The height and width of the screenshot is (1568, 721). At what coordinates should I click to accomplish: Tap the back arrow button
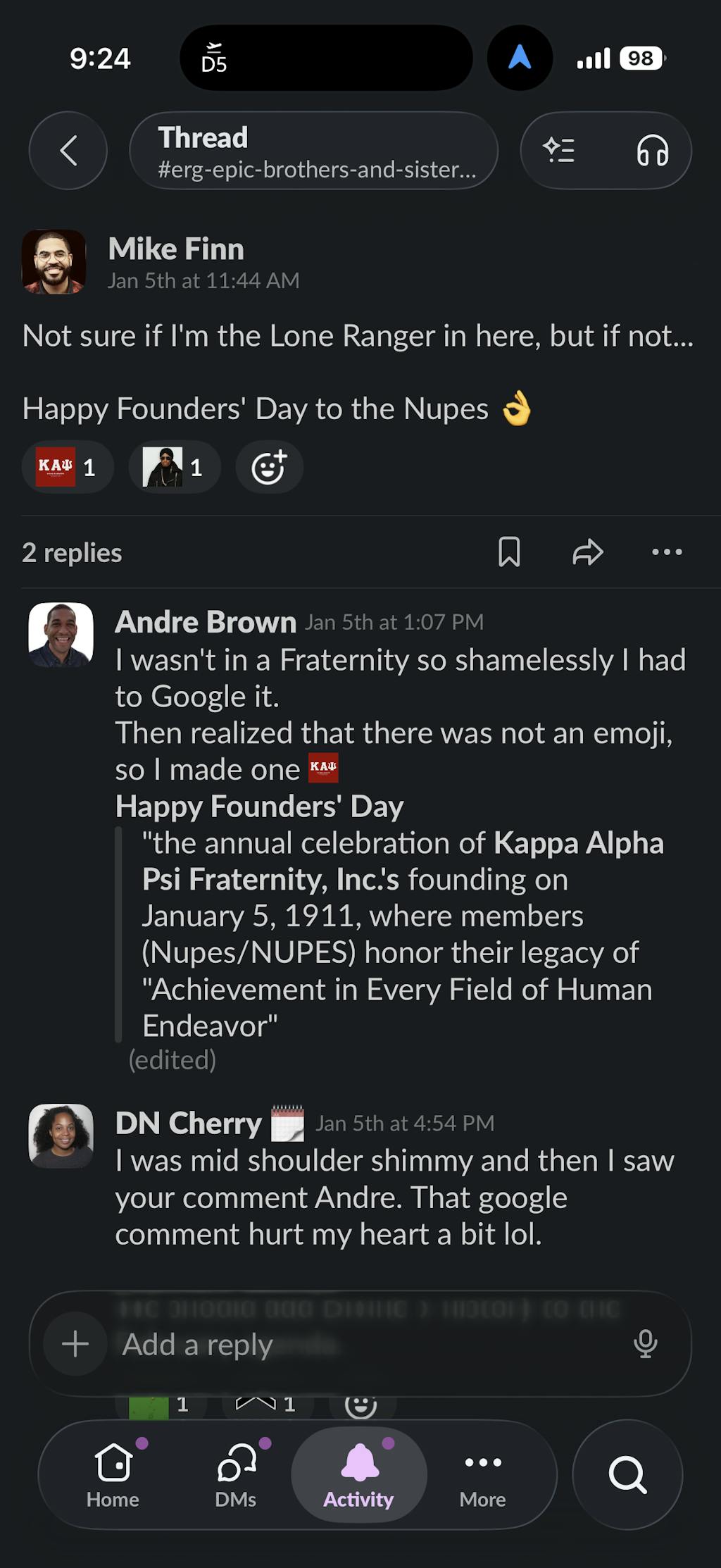pos(68,151)
